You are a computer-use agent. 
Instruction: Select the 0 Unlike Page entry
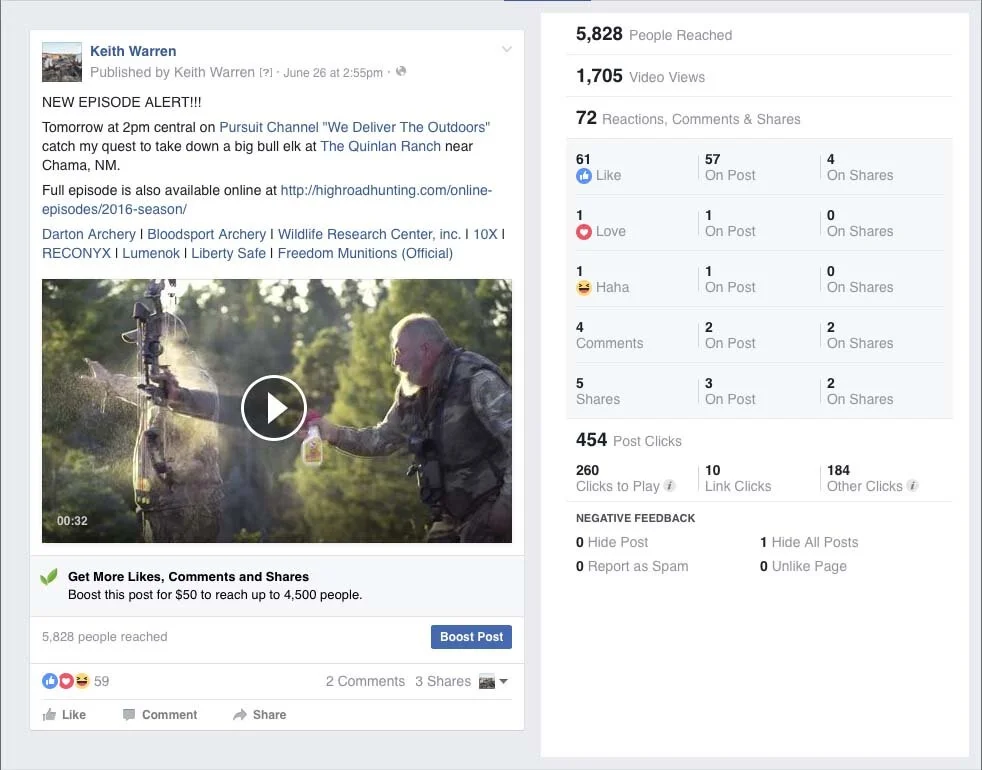[x=804, y=566]
